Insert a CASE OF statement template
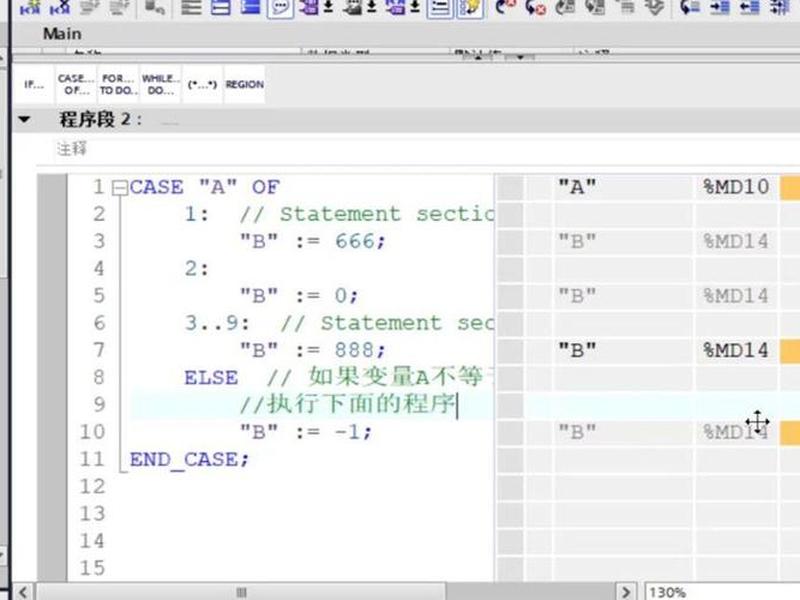Viewport: 800px width, 600px height. tap(76, 85)
